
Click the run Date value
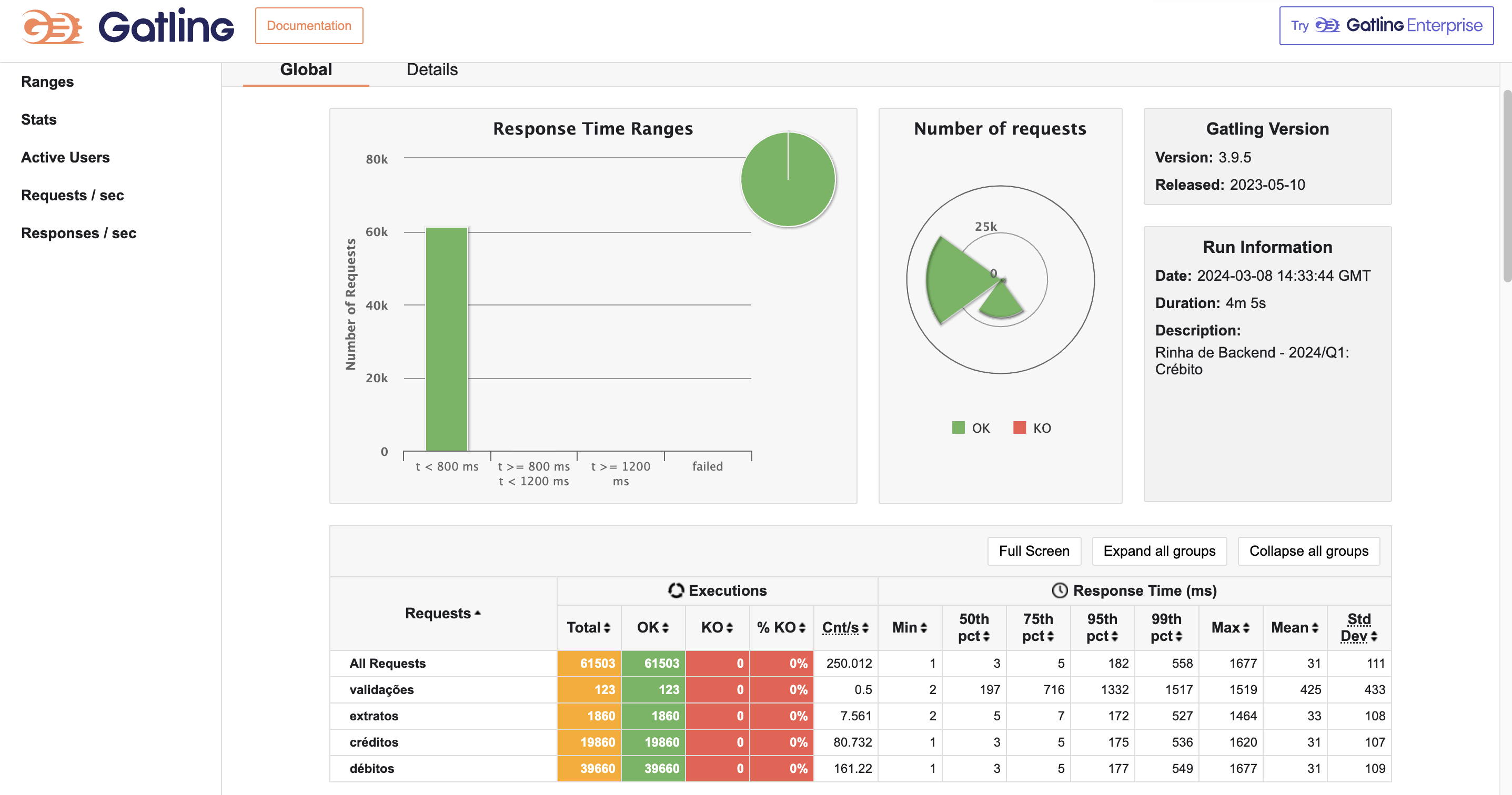[1283, 276]
